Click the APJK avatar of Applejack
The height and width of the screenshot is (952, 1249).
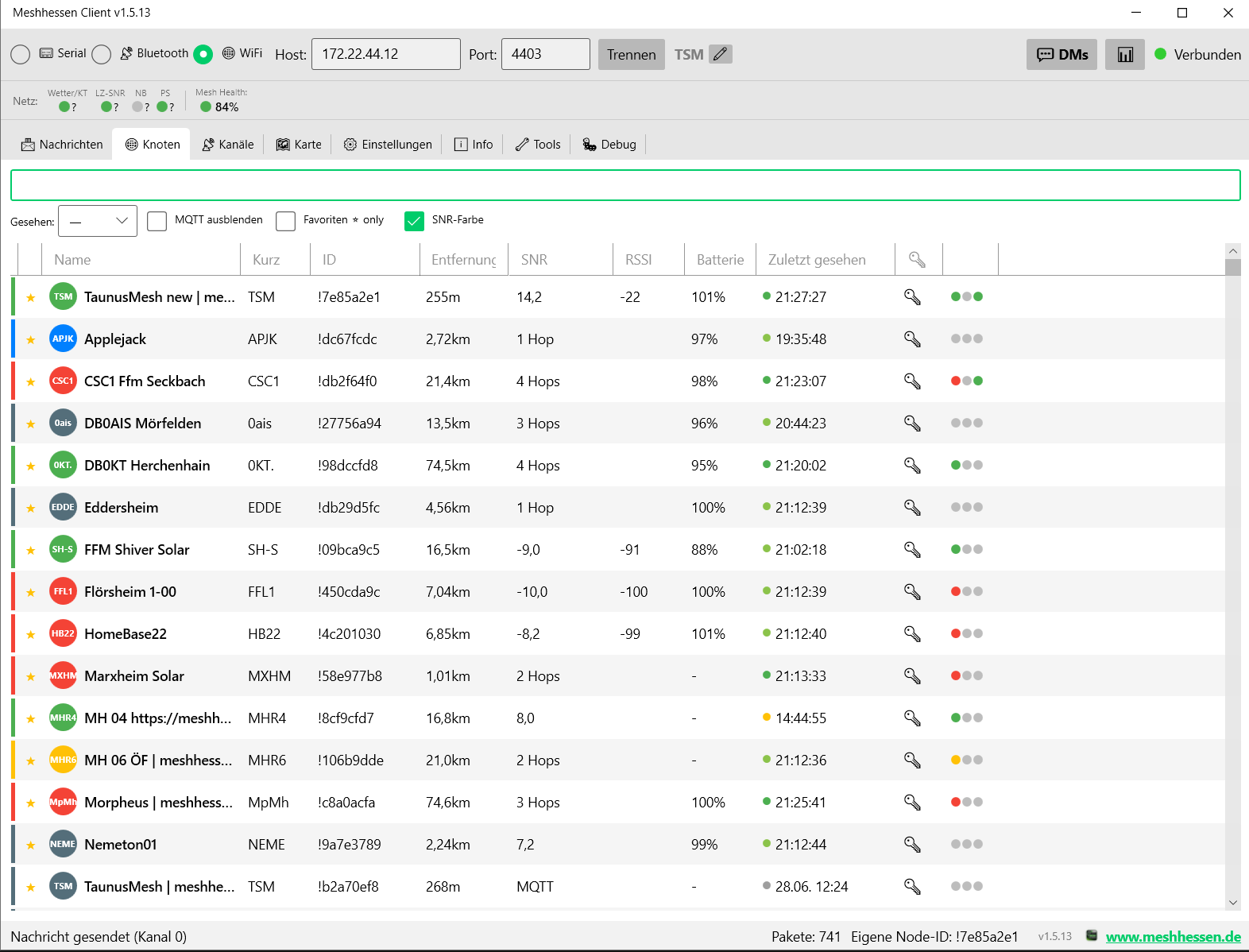click(x=63, y=339)
